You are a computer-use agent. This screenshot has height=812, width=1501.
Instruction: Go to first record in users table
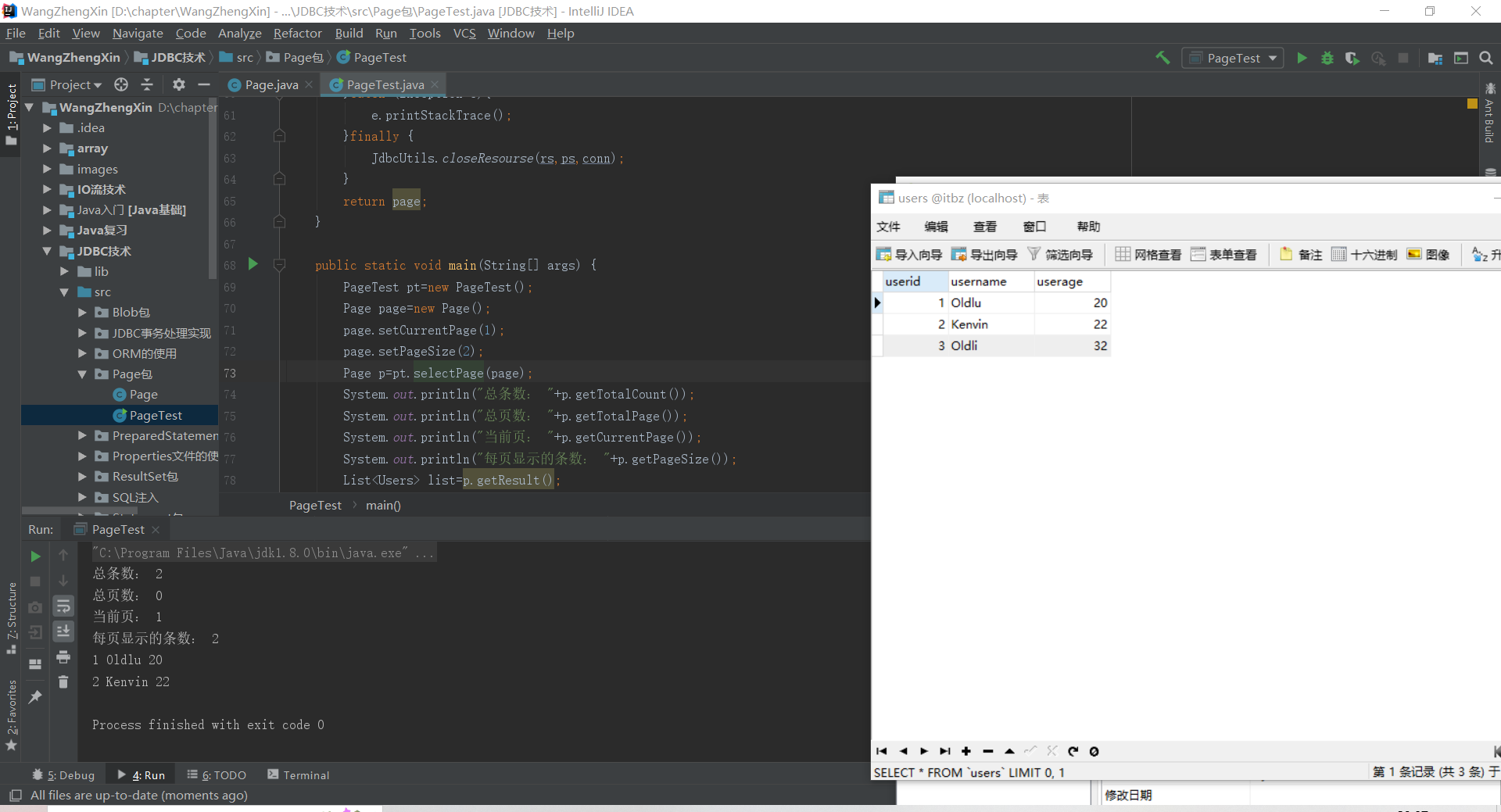click(882, 751)
